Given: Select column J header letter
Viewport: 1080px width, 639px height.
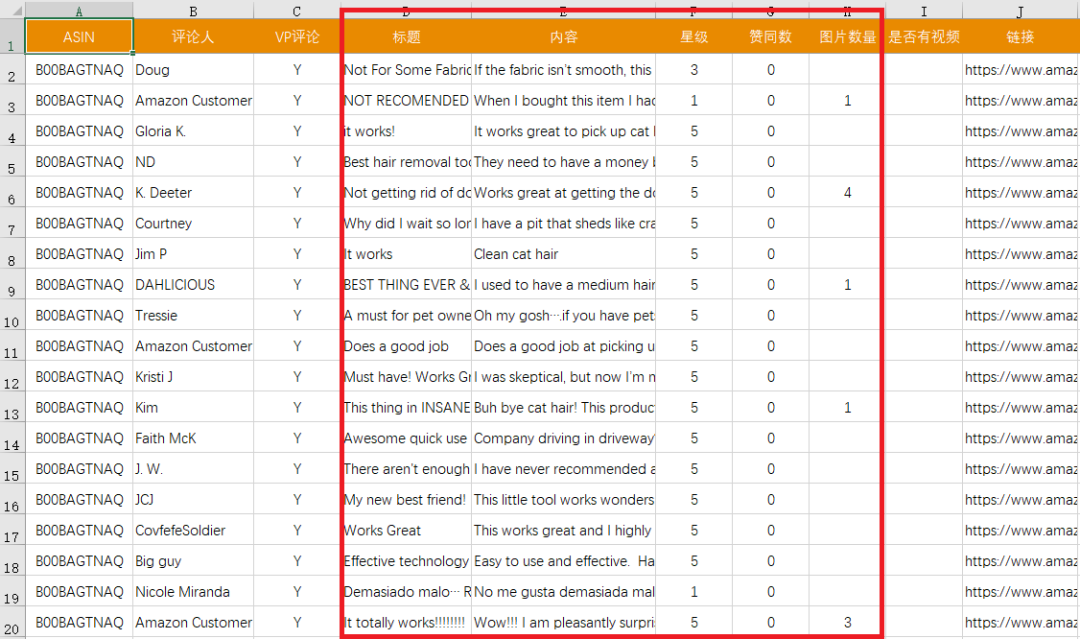Looking at the screenshot, I should pos(1020,10).
